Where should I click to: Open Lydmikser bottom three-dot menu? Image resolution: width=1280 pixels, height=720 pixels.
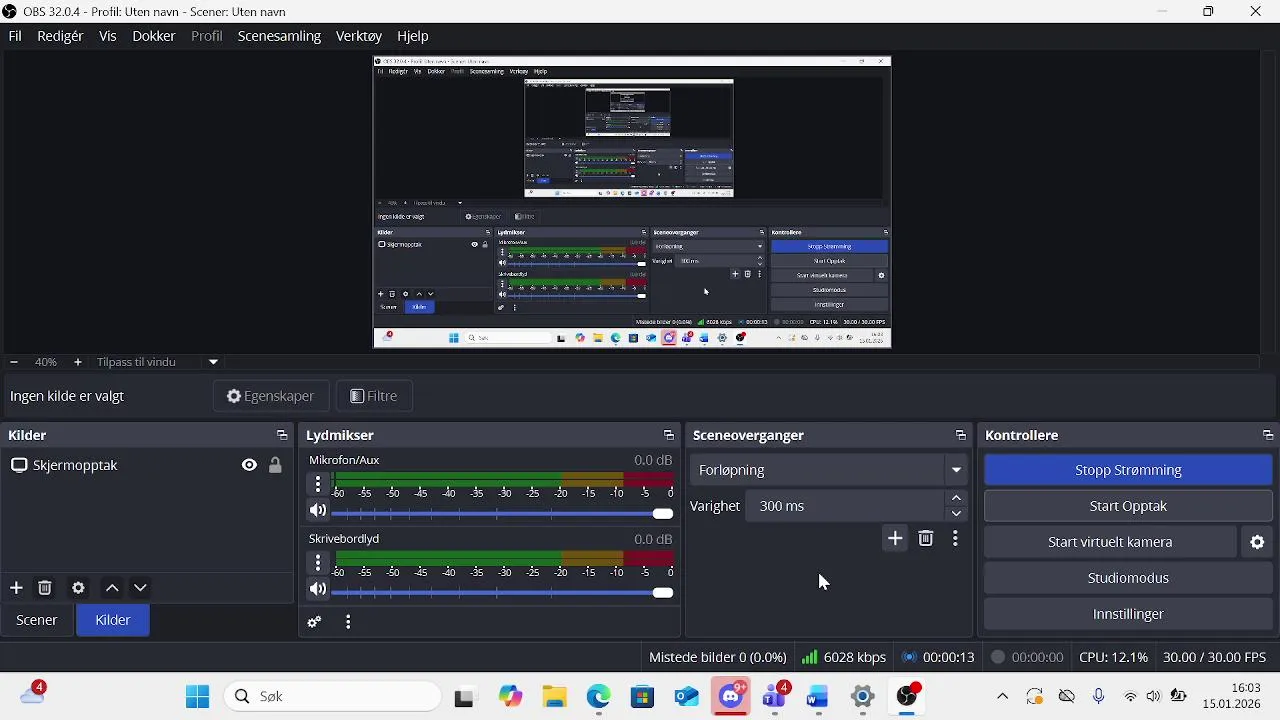click(x=348, y=622)
